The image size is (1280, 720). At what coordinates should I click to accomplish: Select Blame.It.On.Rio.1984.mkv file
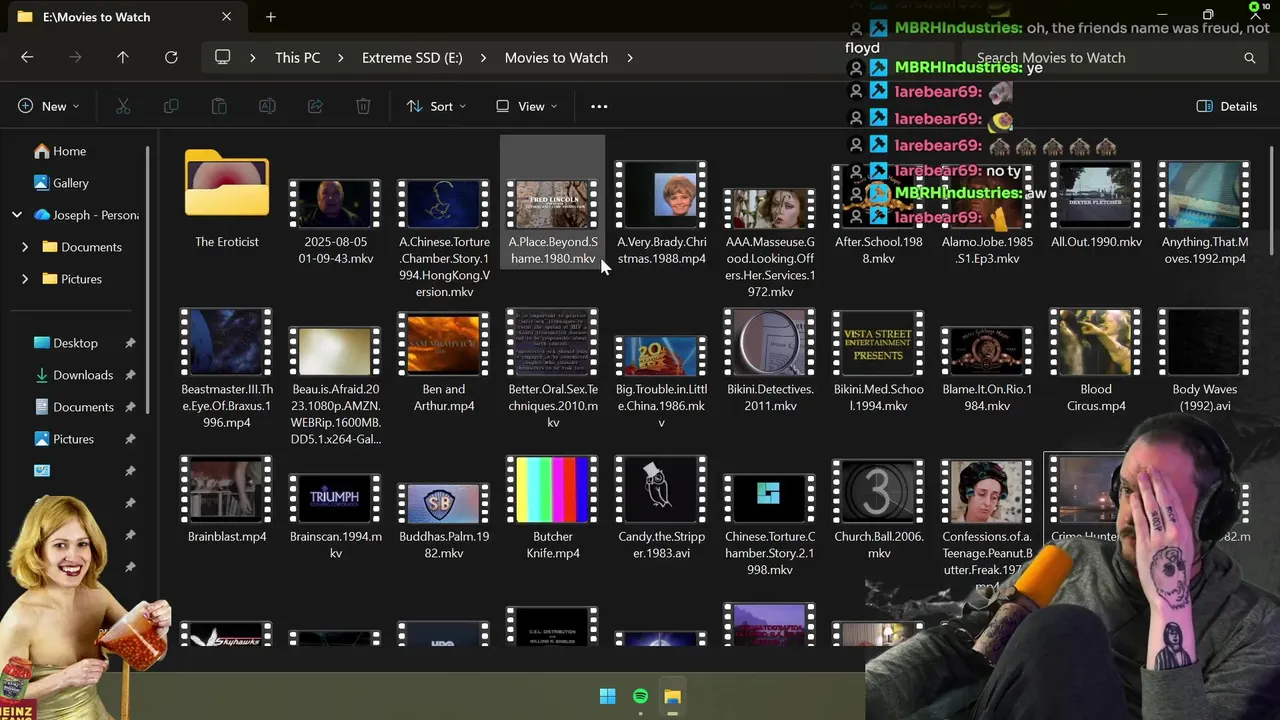pyautogui.click(x=987, y=368)
